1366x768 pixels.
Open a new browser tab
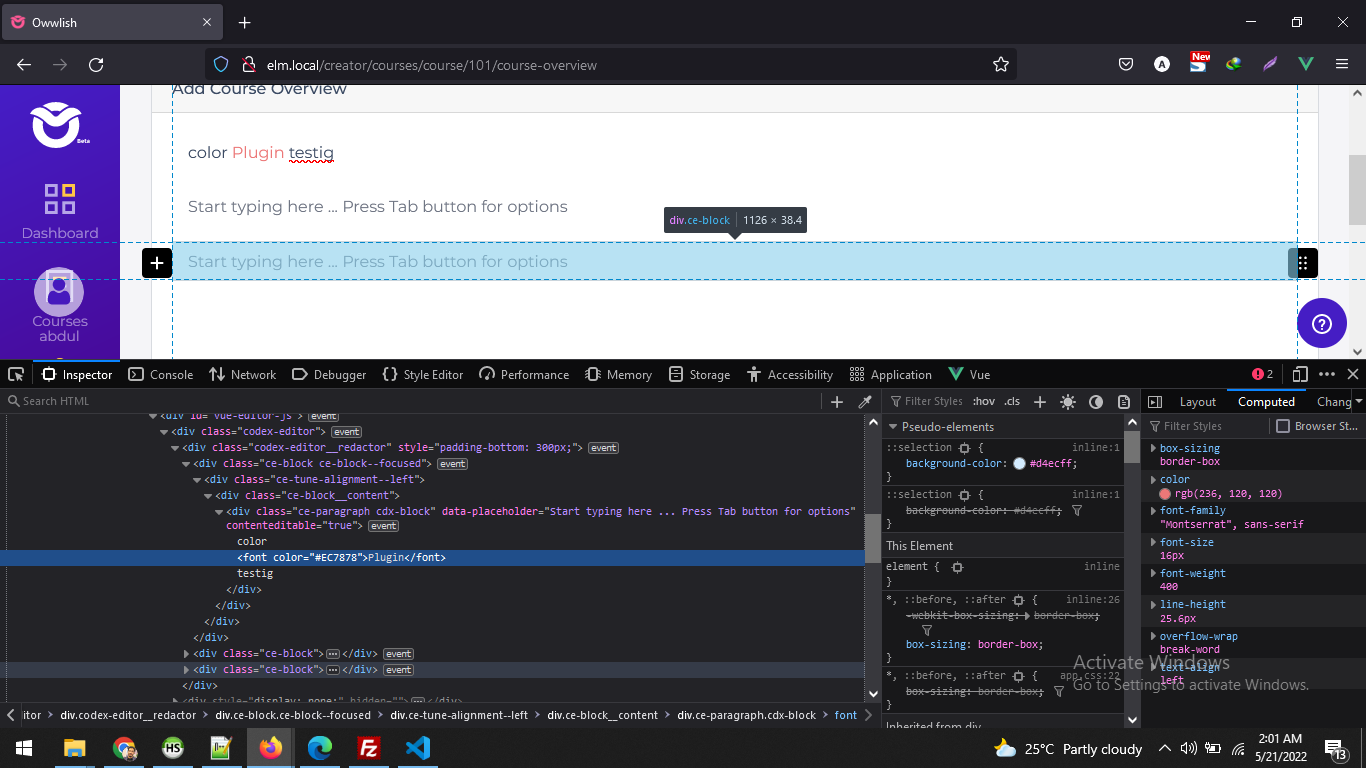(245, 22)
